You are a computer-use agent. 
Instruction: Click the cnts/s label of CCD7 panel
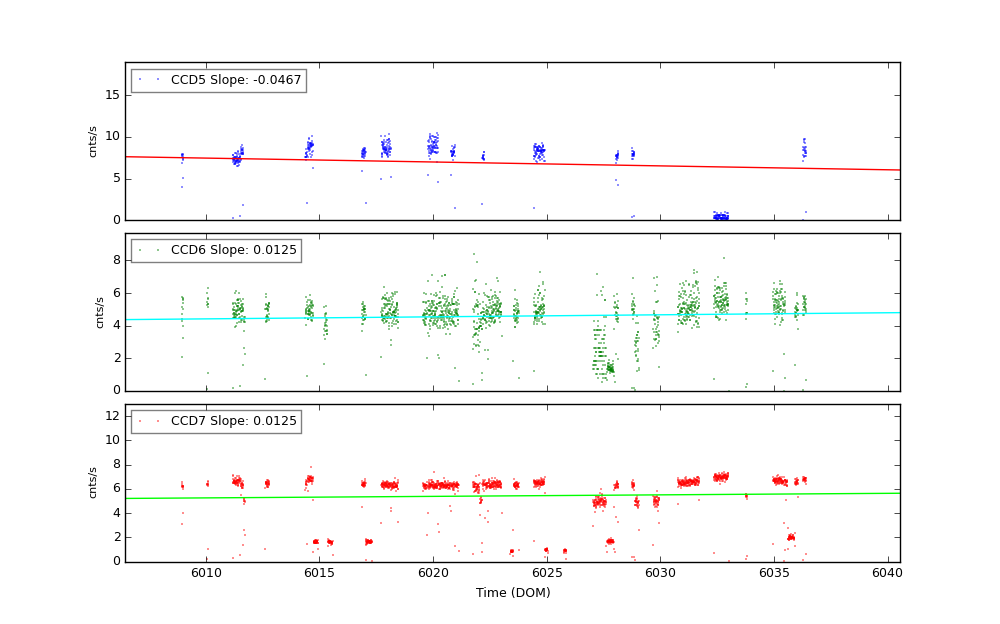click(x=93, y=482)
